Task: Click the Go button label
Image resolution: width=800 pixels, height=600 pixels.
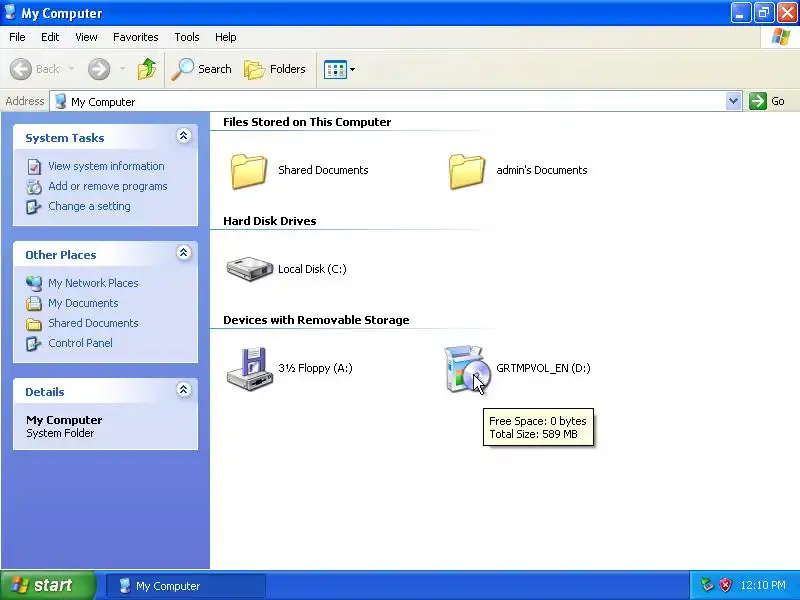Action: click(778, 102)
